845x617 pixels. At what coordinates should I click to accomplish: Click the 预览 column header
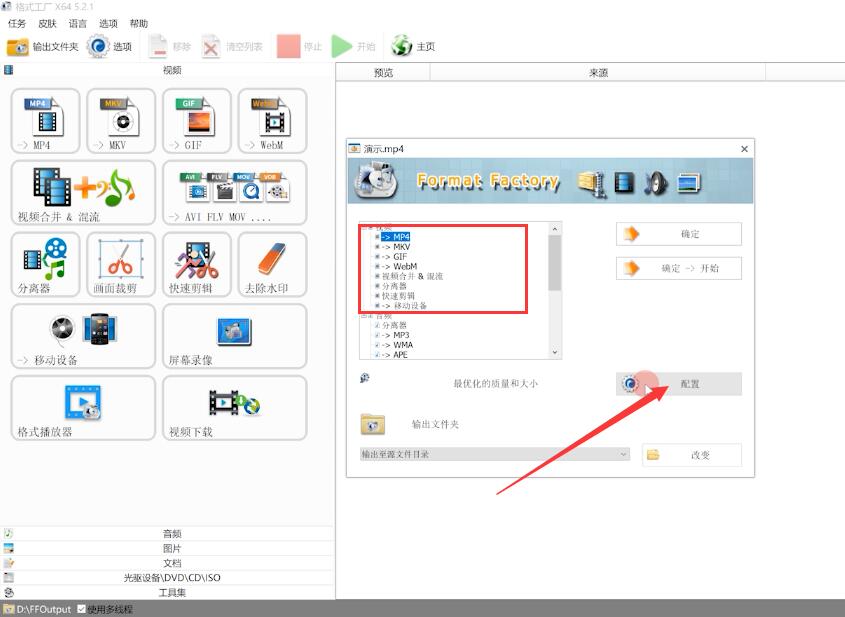(383, 72)
